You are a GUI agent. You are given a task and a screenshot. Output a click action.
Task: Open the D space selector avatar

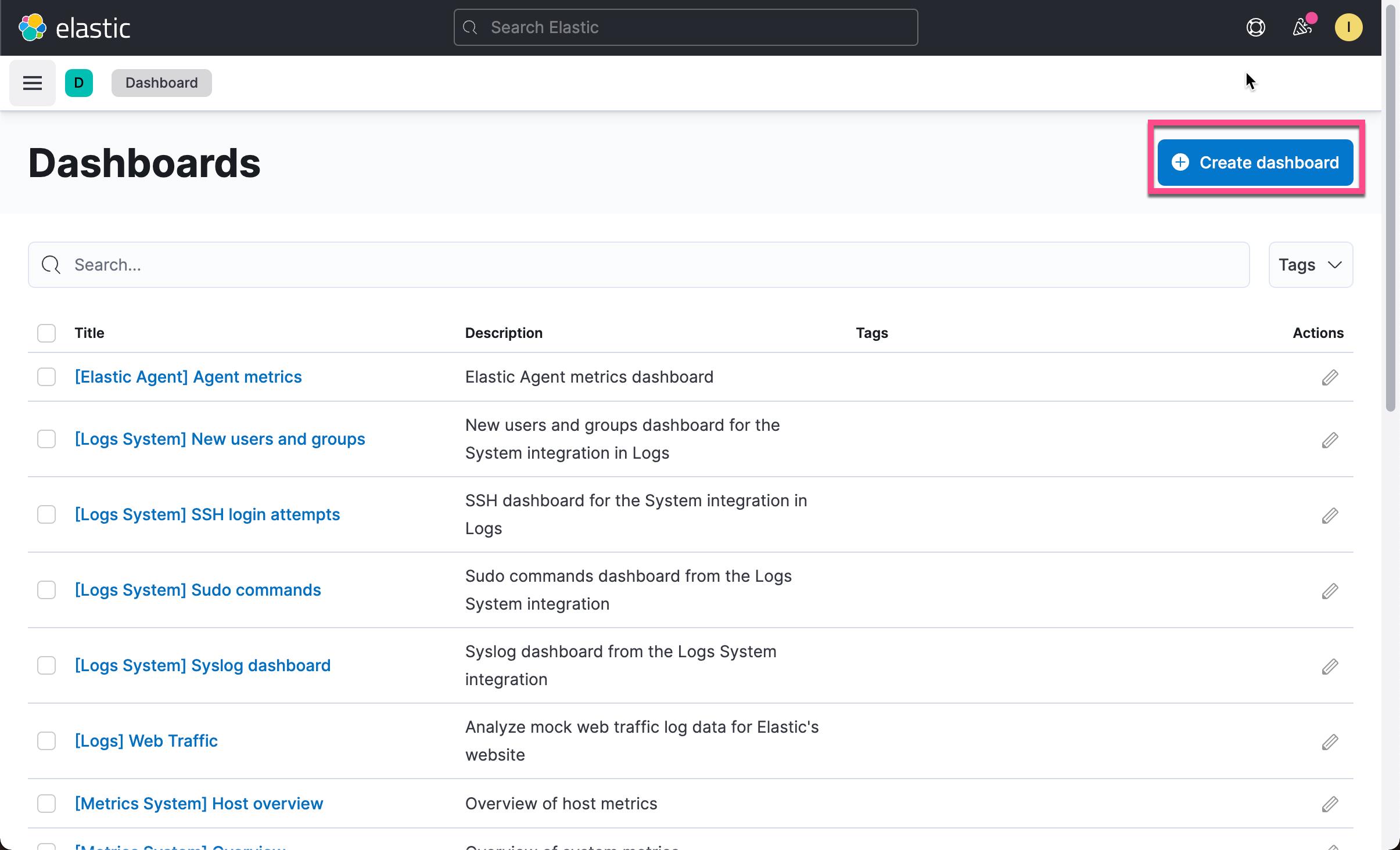click(x=79, y=83)
